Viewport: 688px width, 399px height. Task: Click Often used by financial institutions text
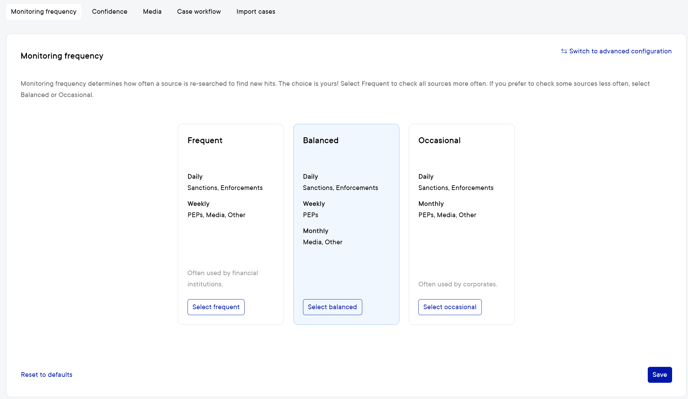(x=223, y=279)
